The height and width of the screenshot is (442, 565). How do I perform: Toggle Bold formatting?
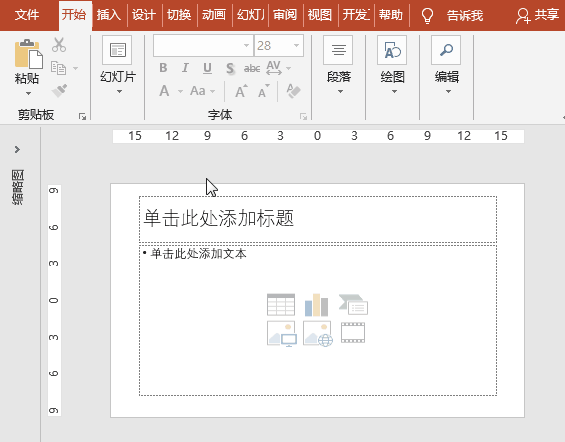(x=163, y=68)
